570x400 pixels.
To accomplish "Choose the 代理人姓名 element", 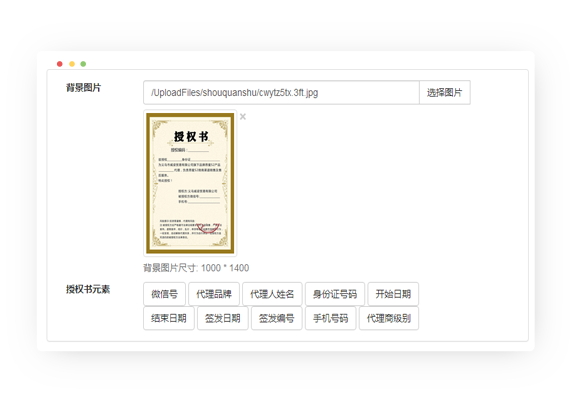I will 272,294.
